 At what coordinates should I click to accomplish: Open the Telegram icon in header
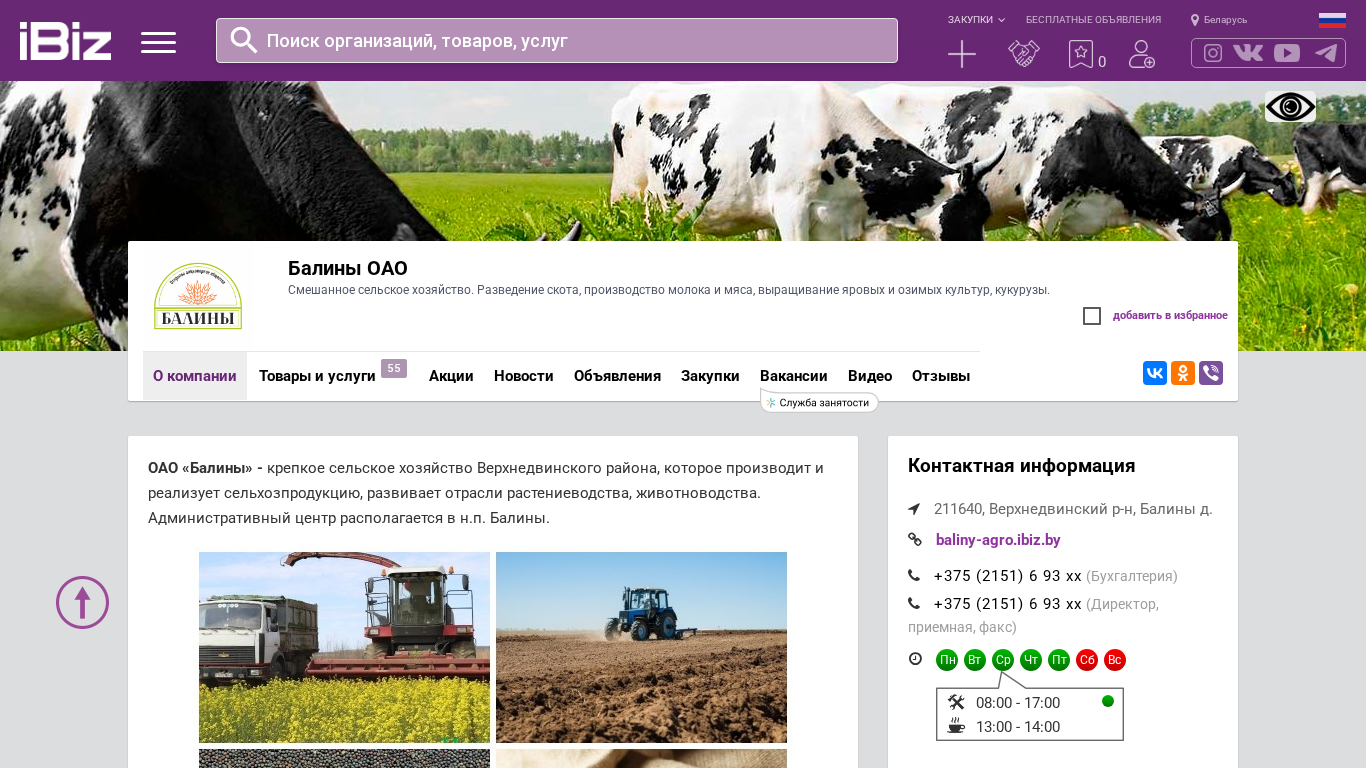tap(1326, 53)
